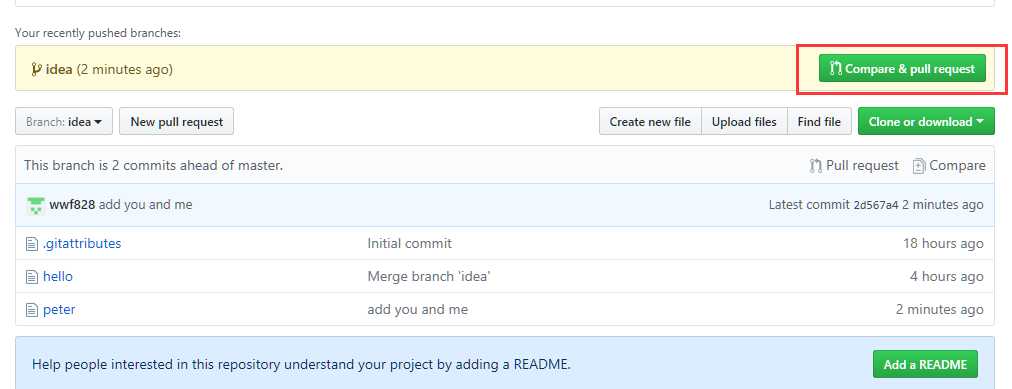Click 'Your recently pushed branches:' text
Screen dimensions: 1012x389
pyautogui.click(x=98, y=33)
